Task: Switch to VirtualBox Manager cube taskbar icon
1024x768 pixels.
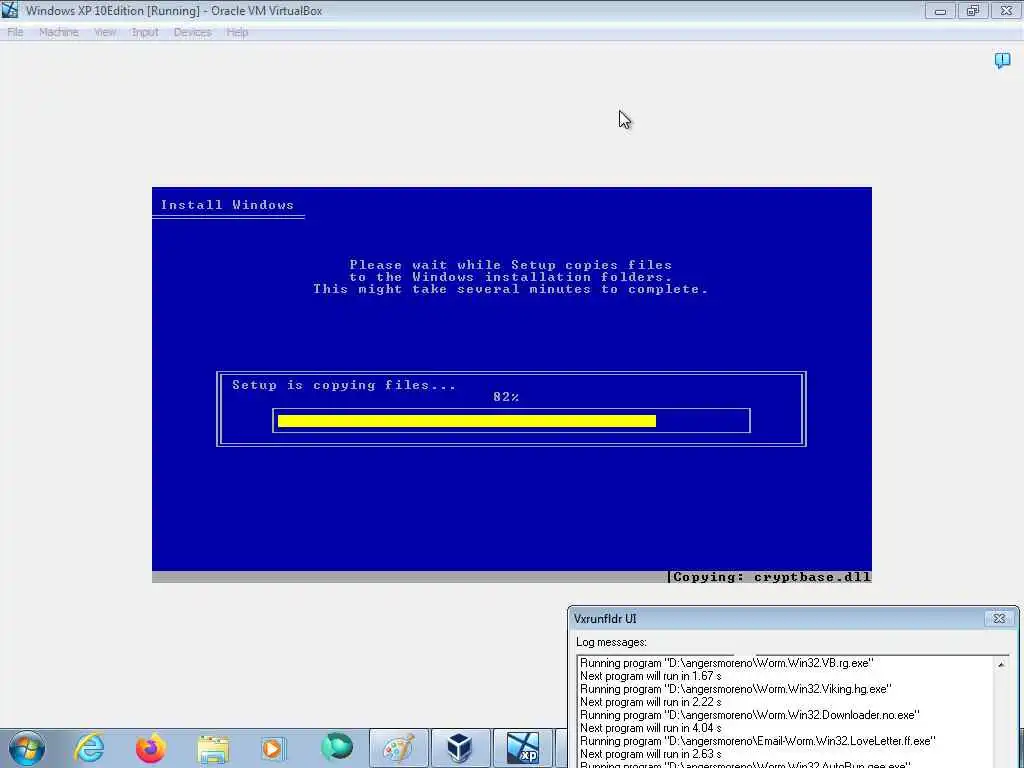Action: tap(460, 748)
